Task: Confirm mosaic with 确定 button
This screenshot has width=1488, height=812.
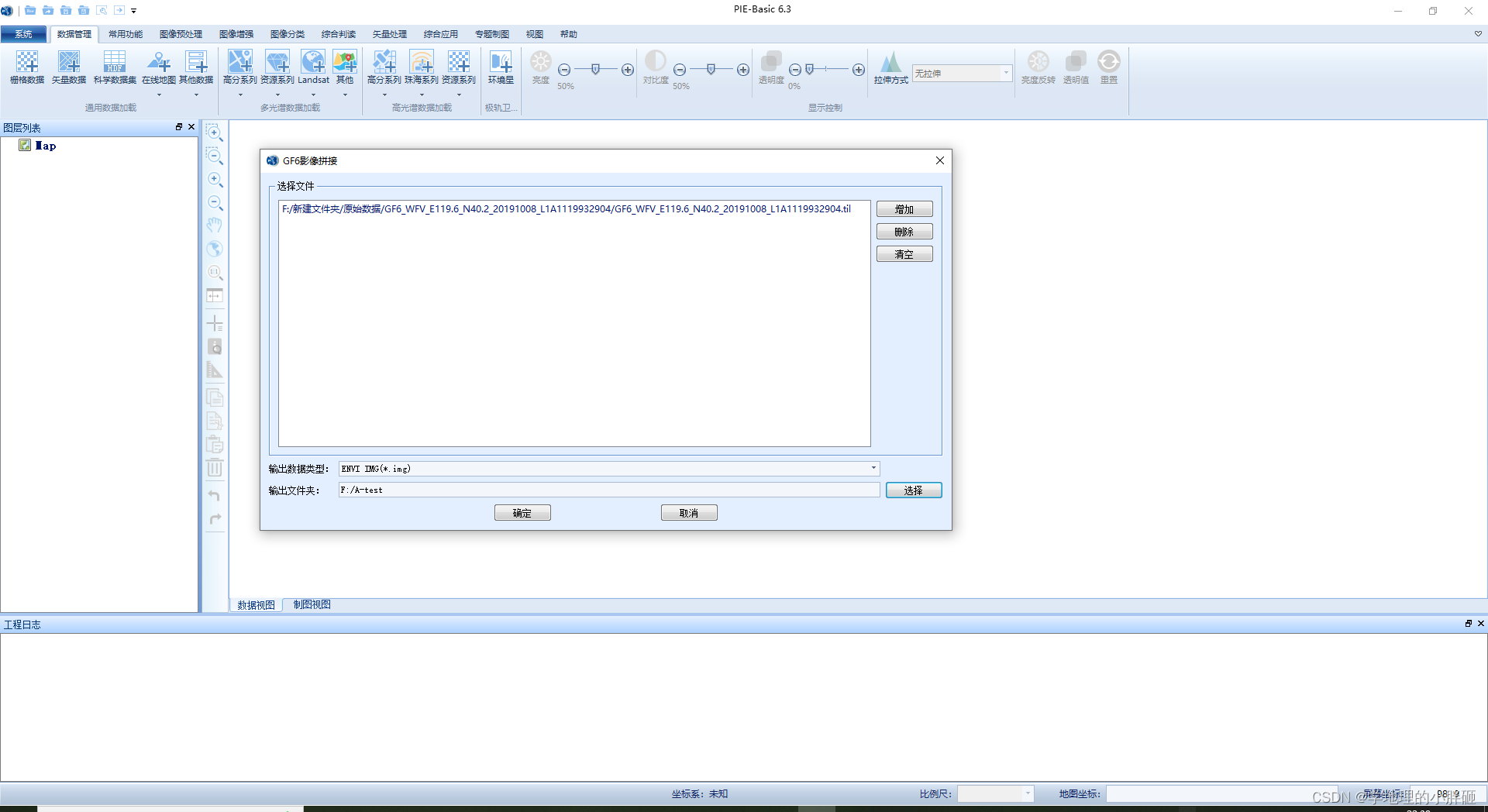Action: click(522, 513)
